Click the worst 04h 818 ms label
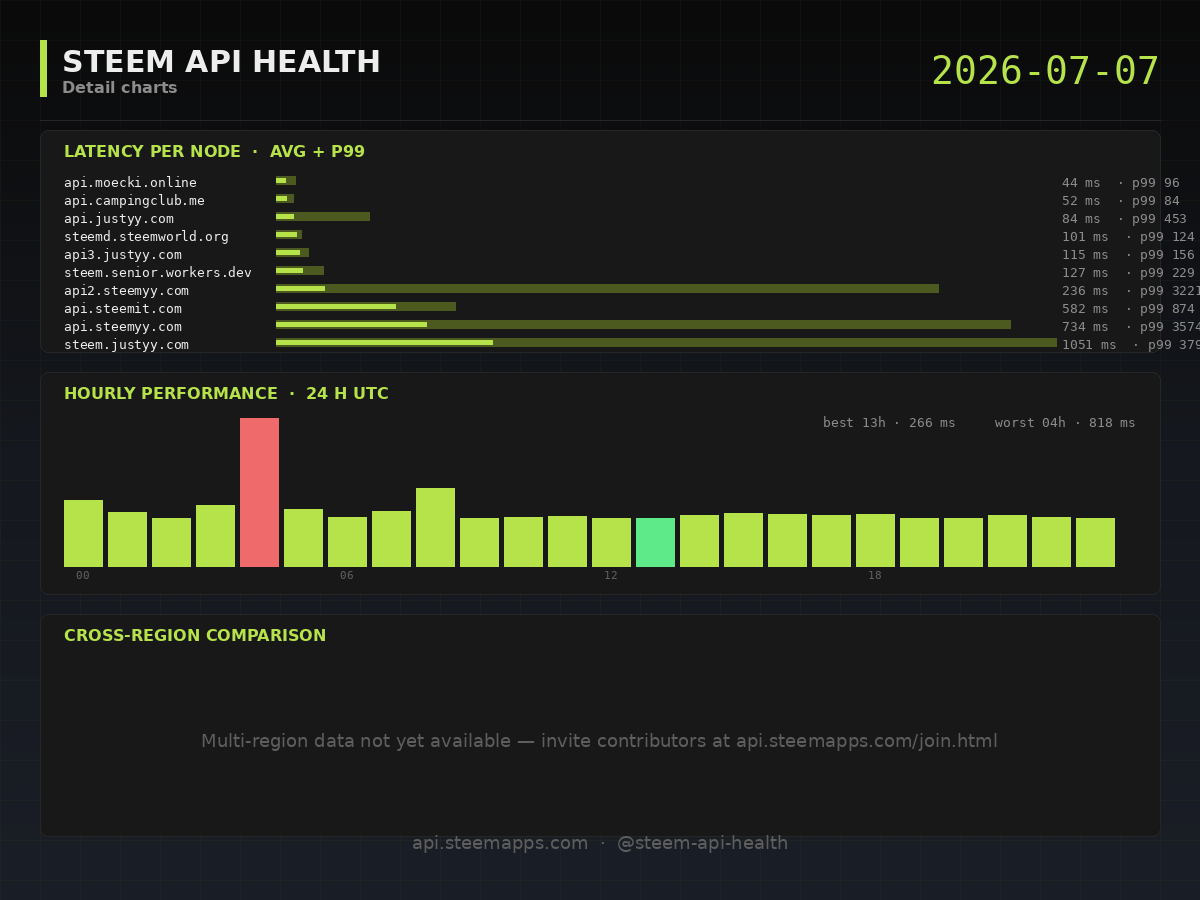 pos(1065,423)
